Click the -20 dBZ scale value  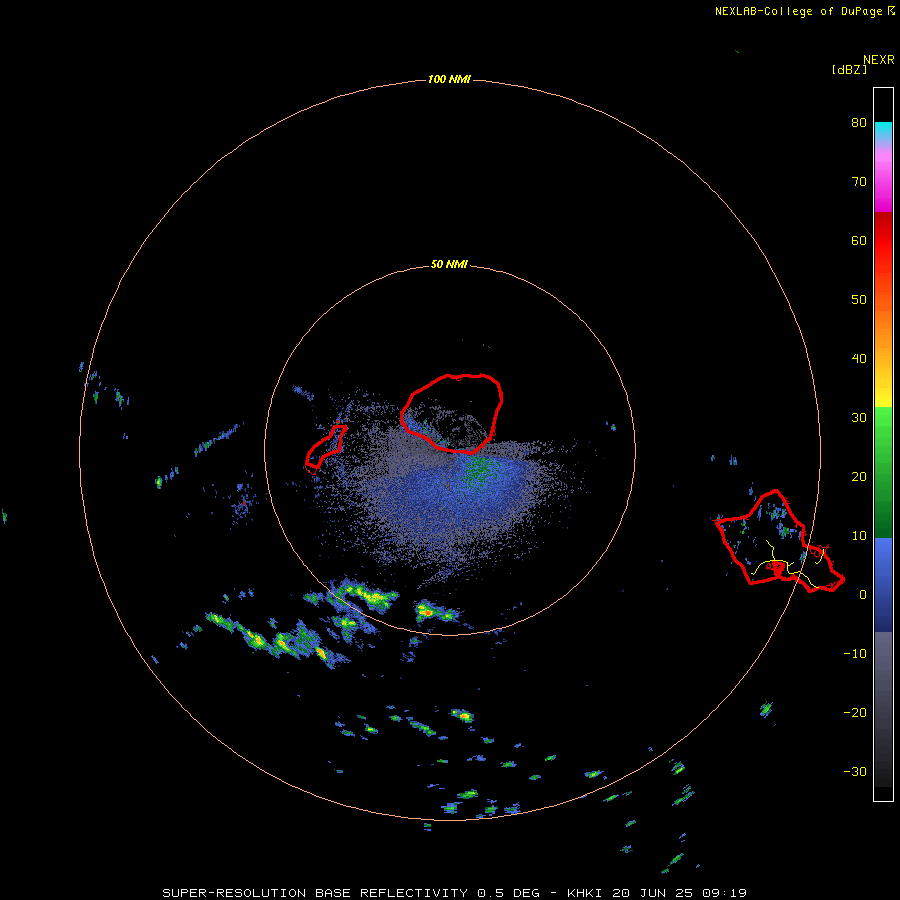click(855, 712)
